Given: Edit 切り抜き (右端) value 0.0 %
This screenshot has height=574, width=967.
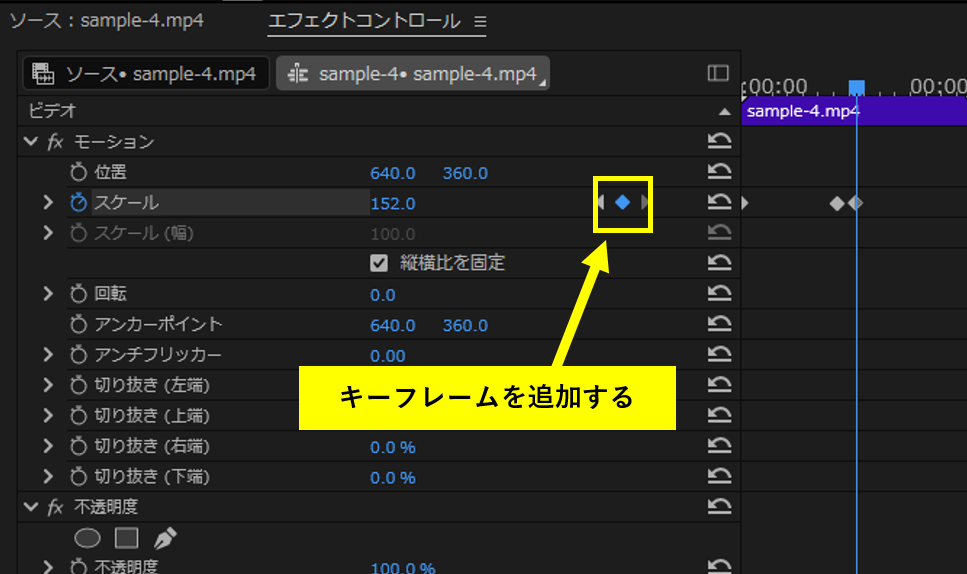Looking at the screenshot, I should click(x=393, y=447).
